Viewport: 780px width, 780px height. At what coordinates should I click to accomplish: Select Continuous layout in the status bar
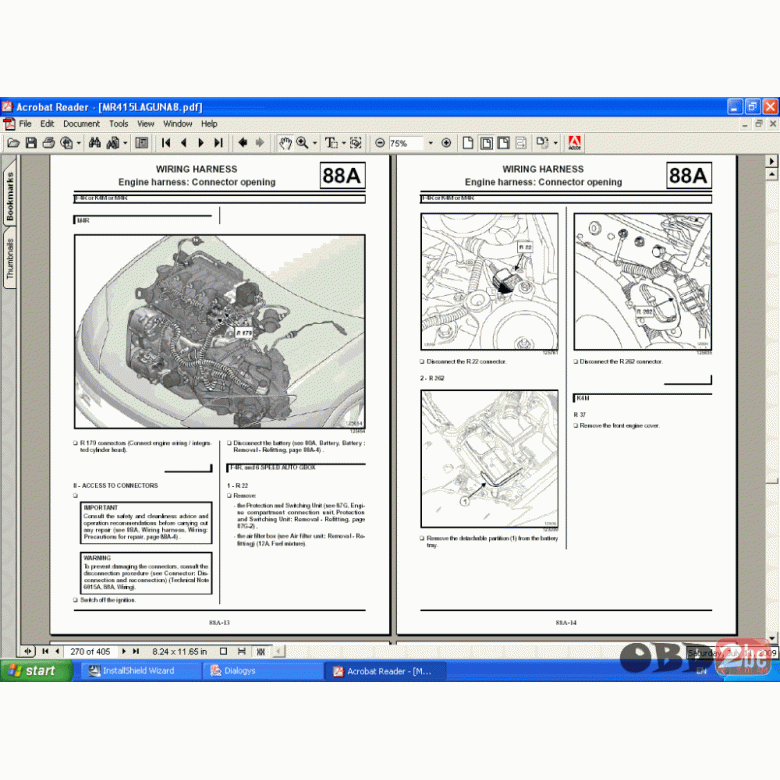point(242,651)
